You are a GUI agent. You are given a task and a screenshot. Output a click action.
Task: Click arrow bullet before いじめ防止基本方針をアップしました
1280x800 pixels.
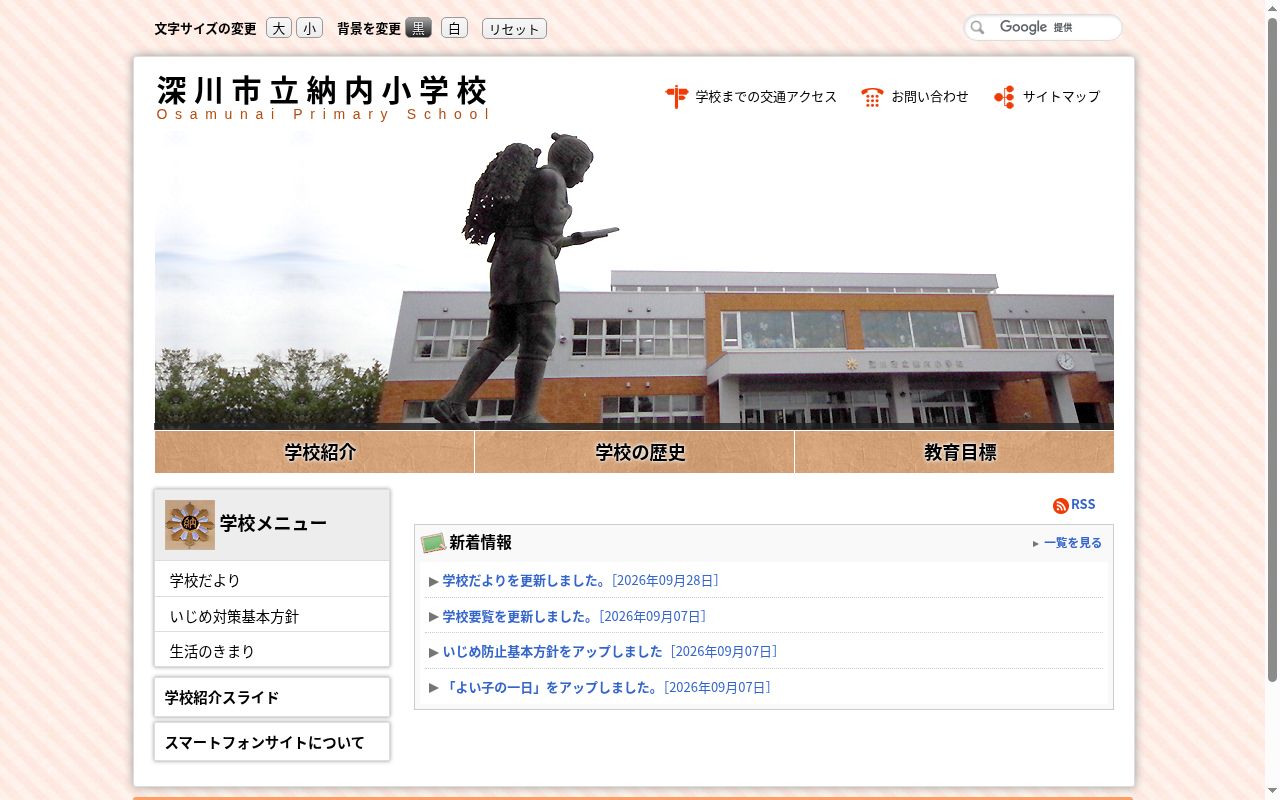(x=434, y=652)
